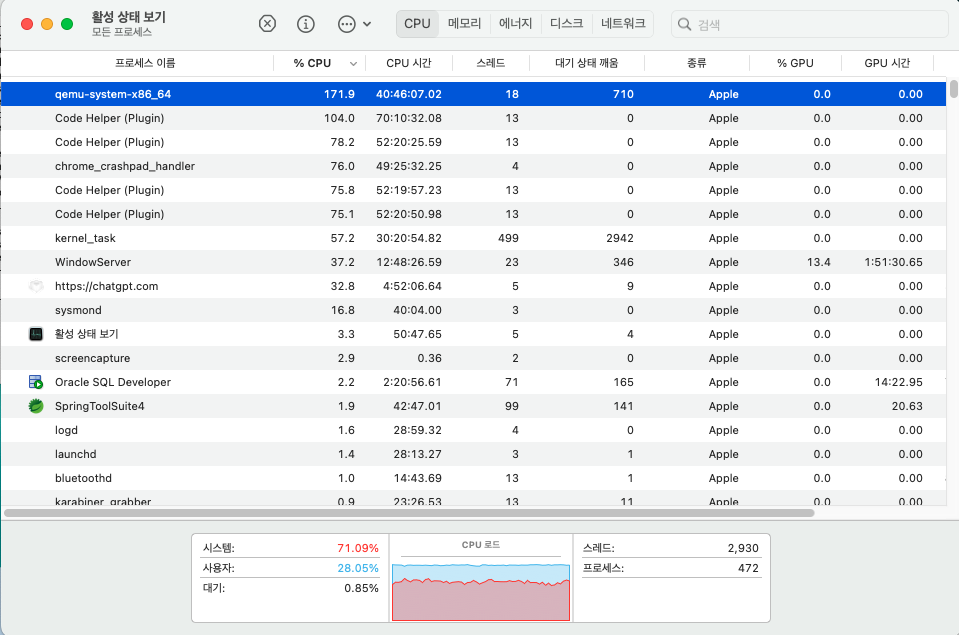
Task: Click the 시스템 71.09% value
Action: [358, 548]
